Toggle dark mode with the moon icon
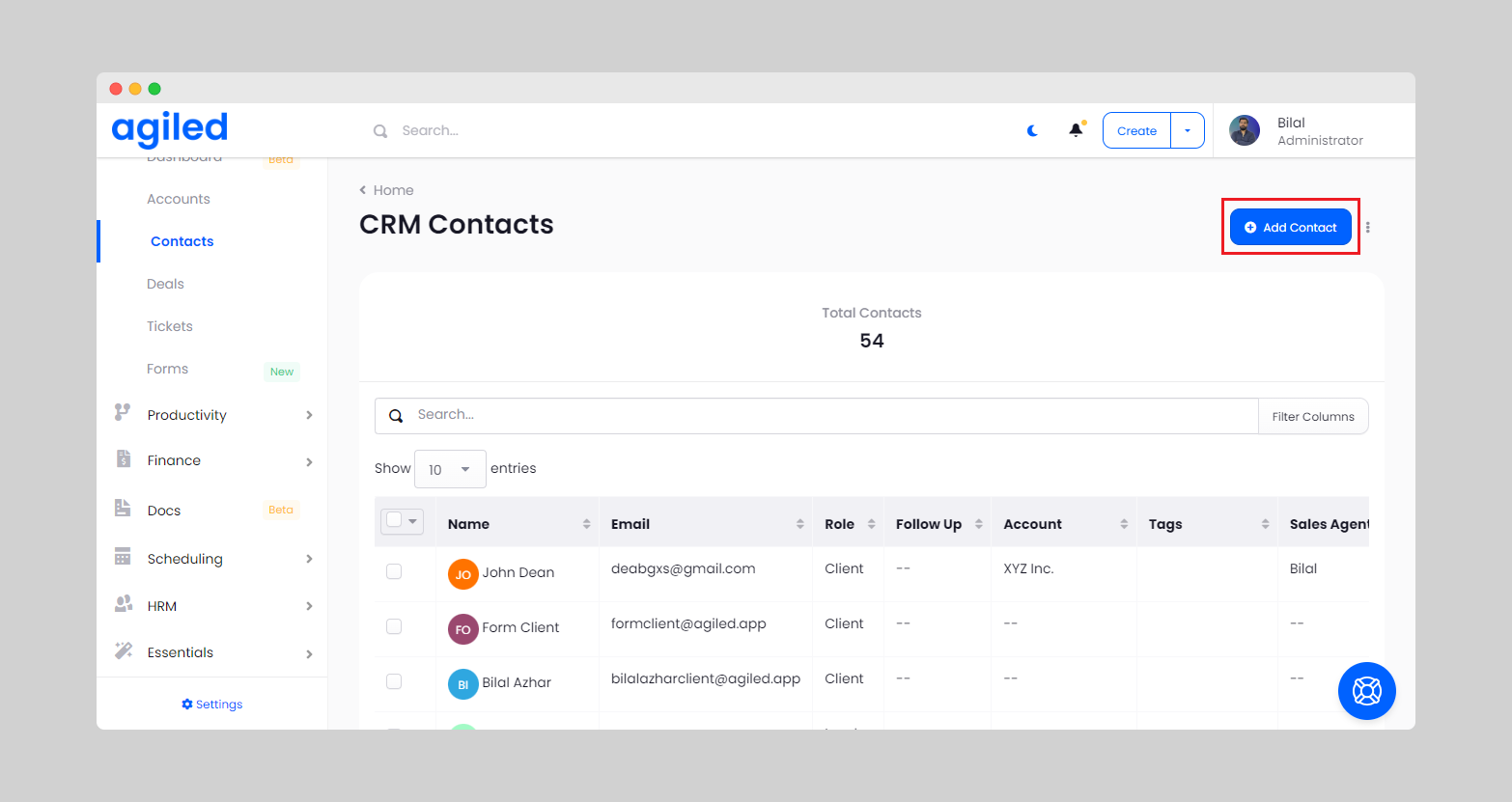This screenshot has width=1512, height=802. pos(1032,130)
